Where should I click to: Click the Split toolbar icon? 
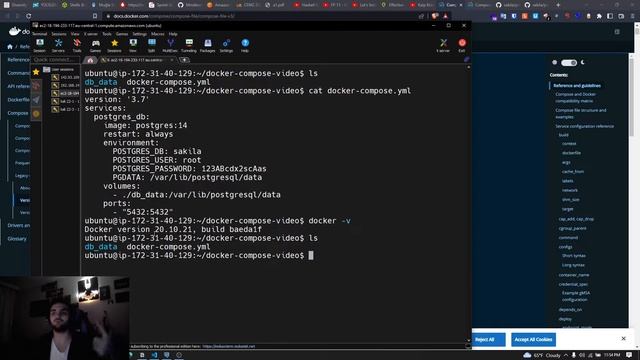(x=151, y=45)
